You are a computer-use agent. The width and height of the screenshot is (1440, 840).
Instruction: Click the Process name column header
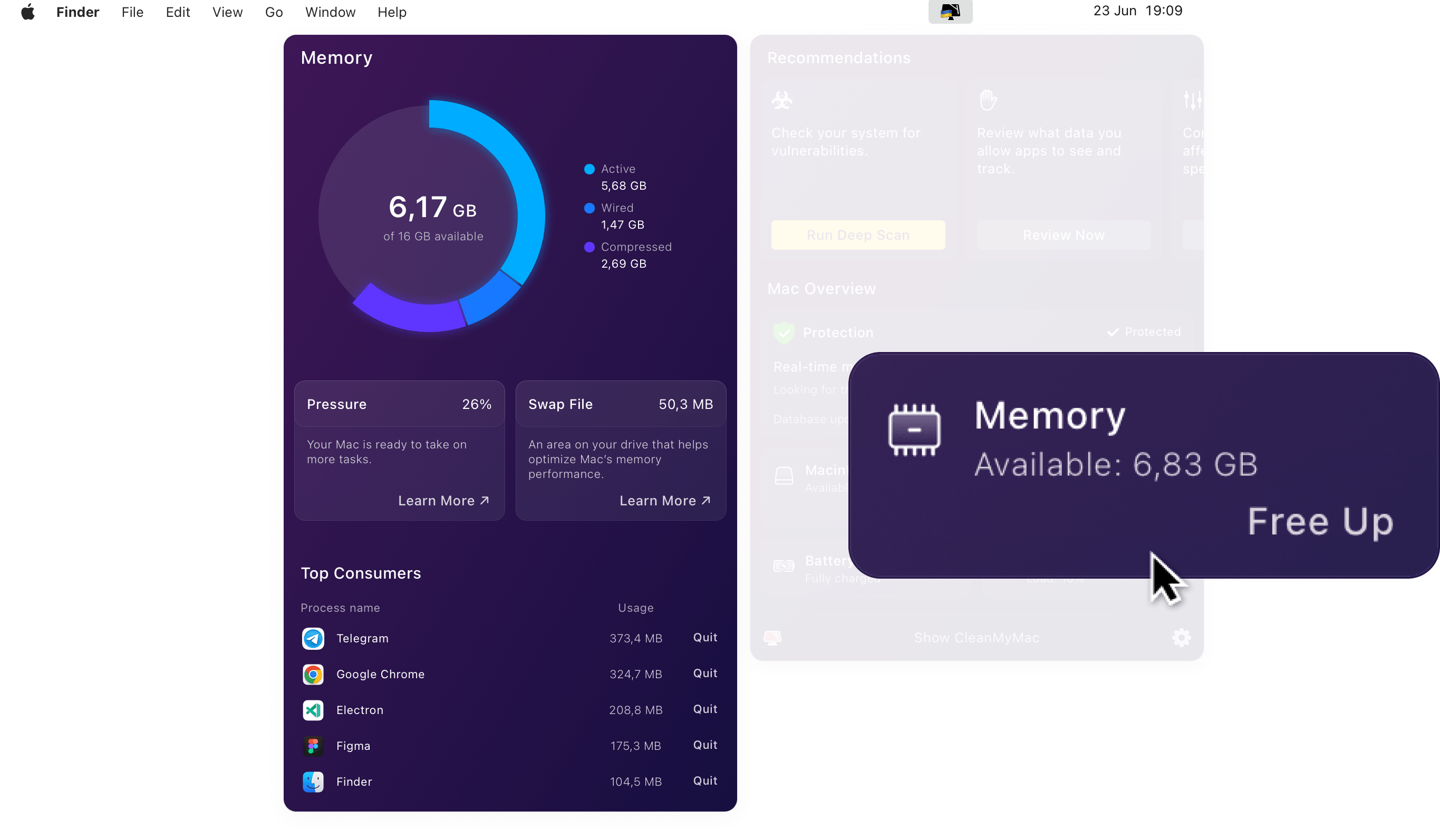pyautogui.click(x=340, y=608)
